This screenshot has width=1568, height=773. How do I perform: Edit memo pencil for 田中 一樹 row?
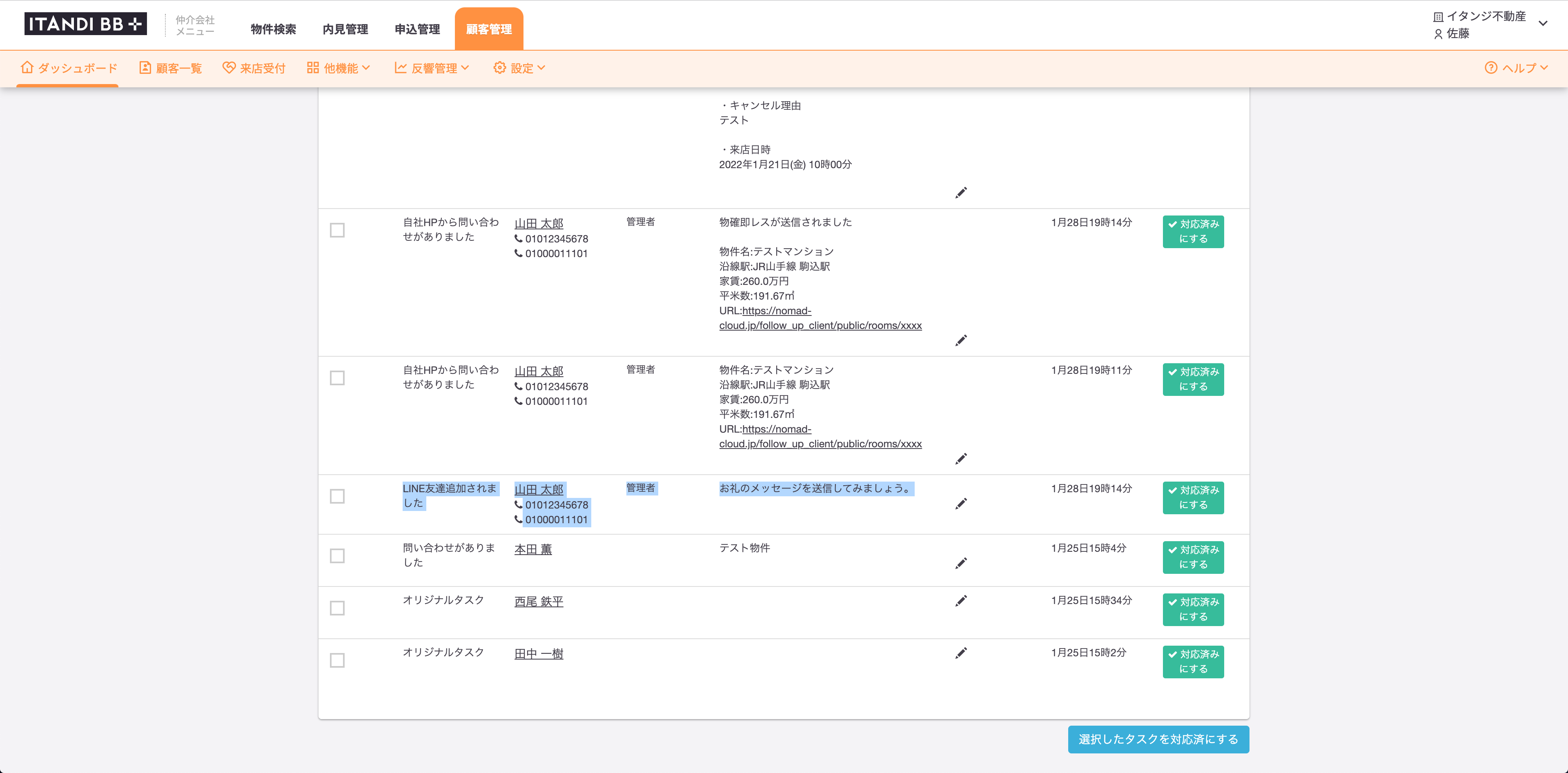pyautogui.click(x=961, y=653)
